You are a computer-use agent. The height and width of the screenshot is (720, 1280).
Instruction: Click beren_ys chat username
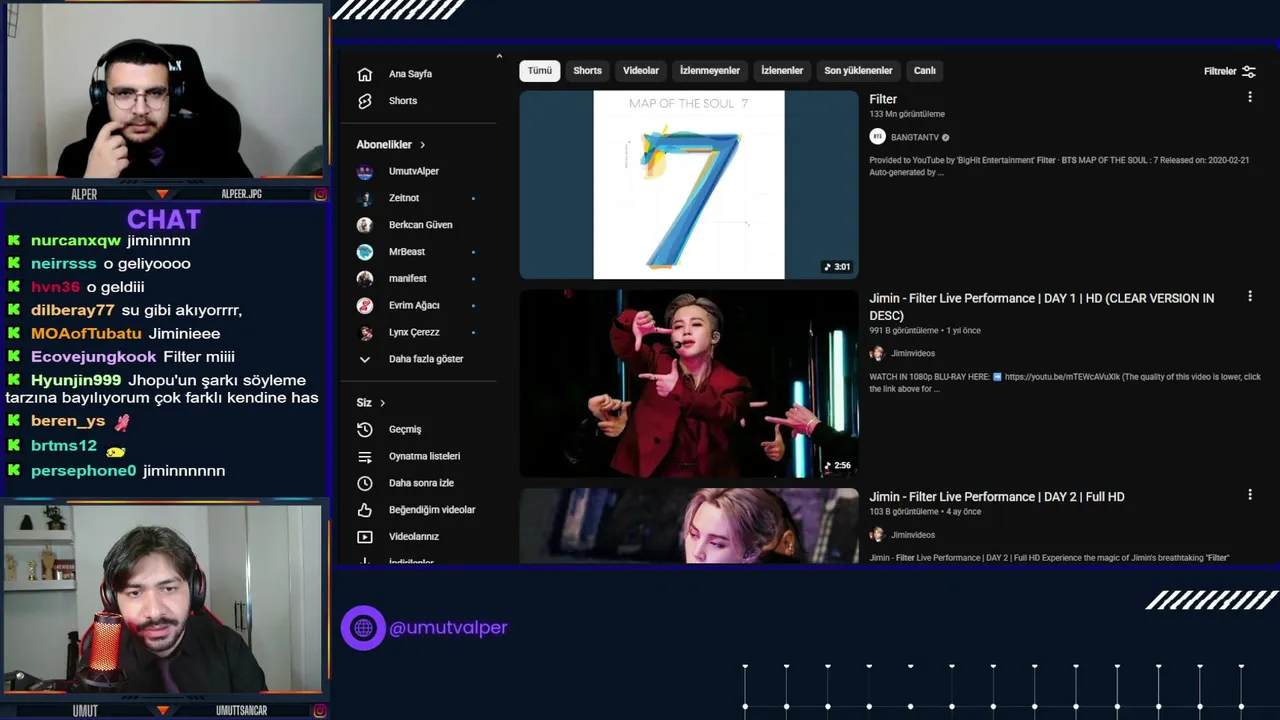coord(68,421)
